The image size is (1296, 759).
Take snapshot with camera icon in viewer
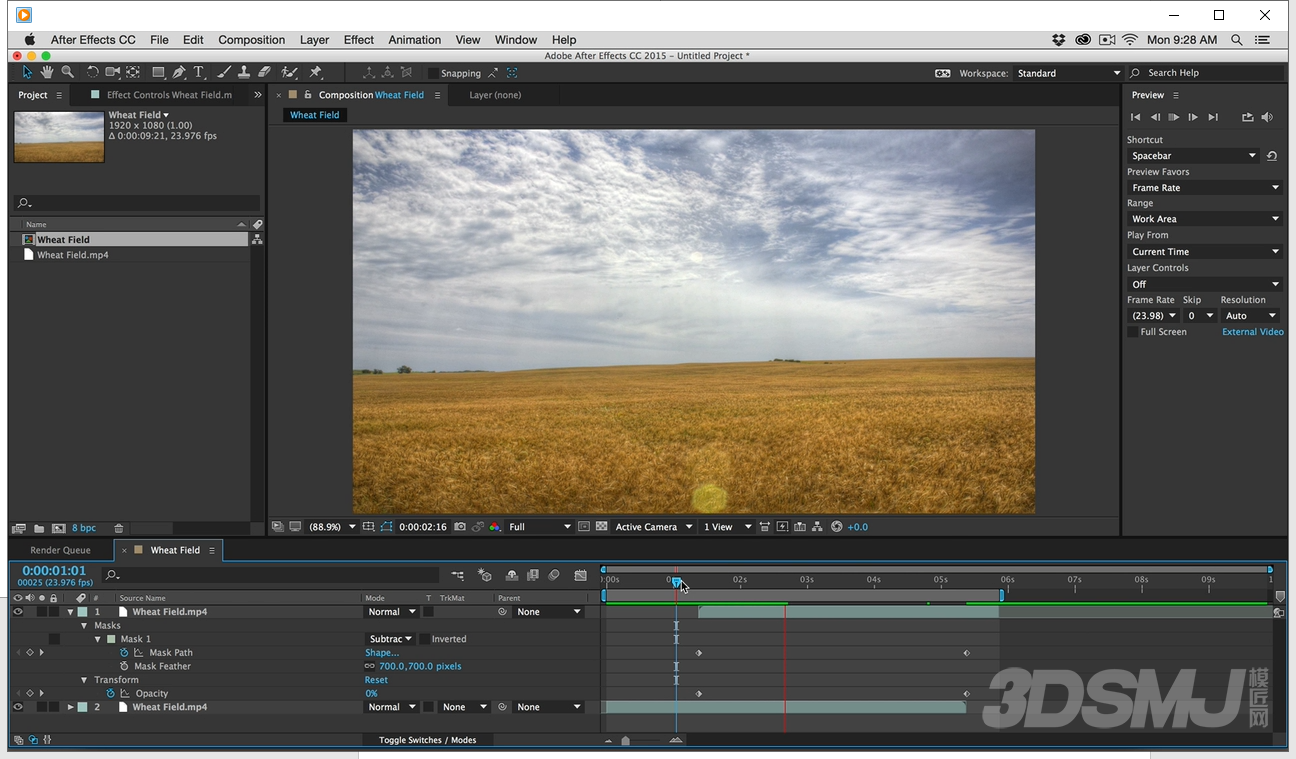pyautogui.click(x=459, y=527)
